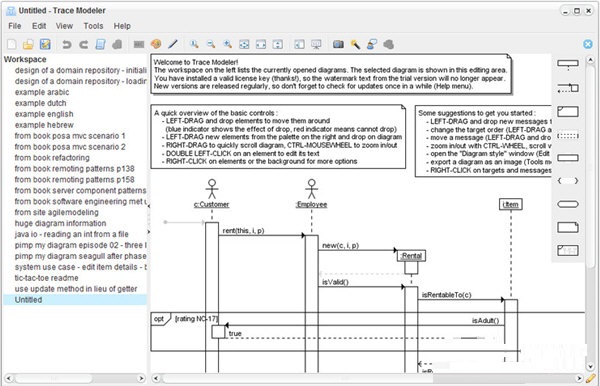
Task: Open 'from book refactoring' diagram
Action: tap(52, 158)
